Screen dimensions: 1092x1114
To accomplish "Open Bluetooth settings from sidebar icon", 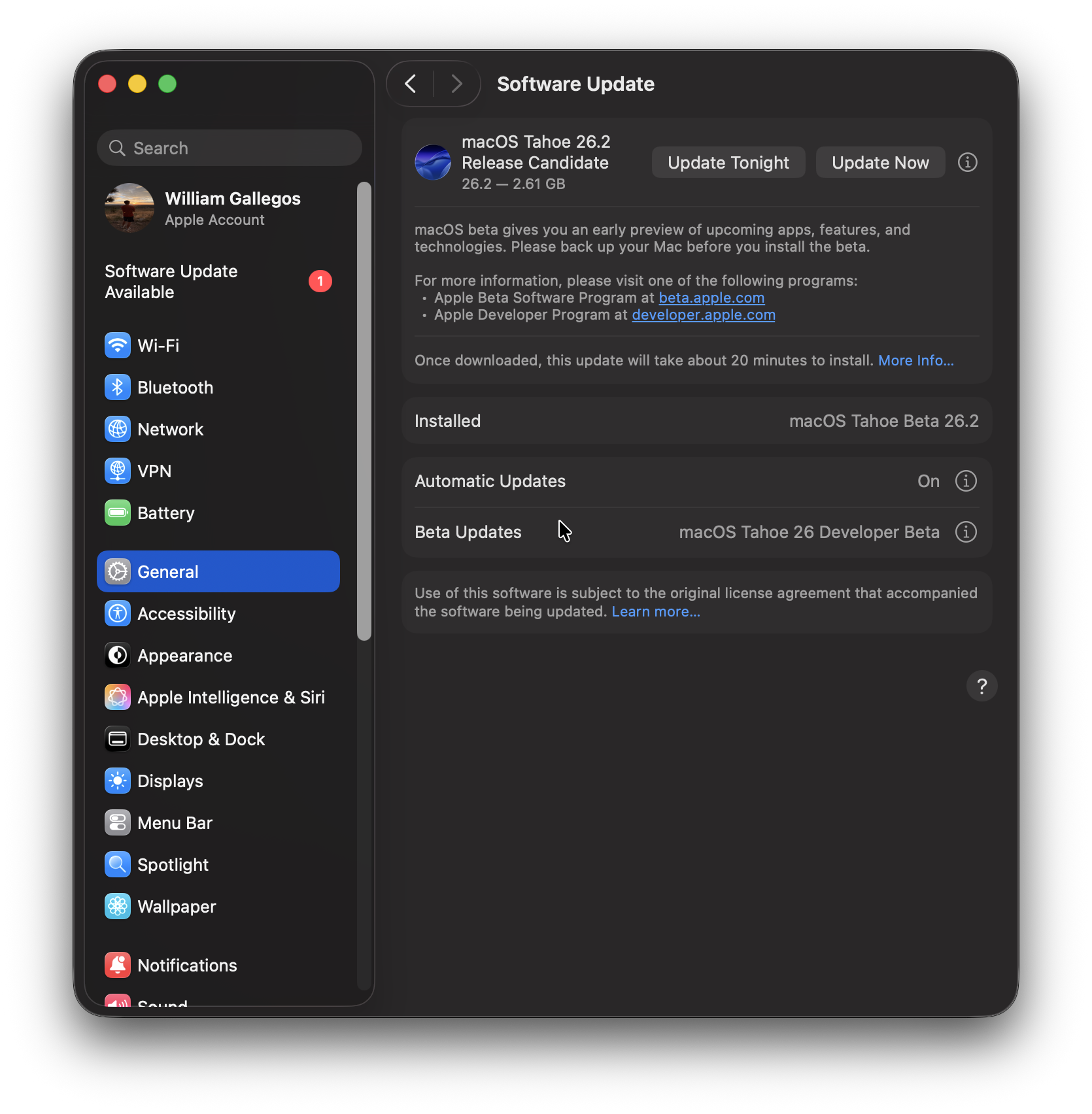I will (118, 387).
